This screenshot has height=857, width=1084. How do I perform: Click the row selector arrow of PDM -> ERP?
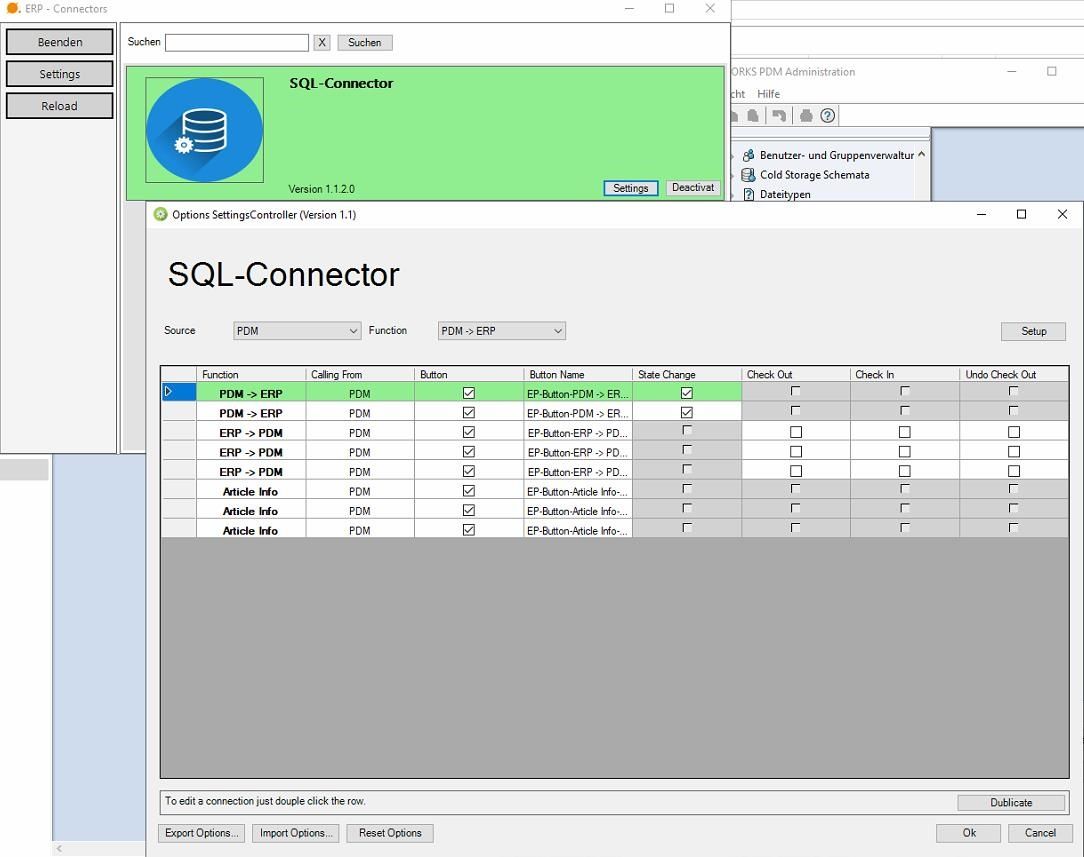(x=170, y=392)
